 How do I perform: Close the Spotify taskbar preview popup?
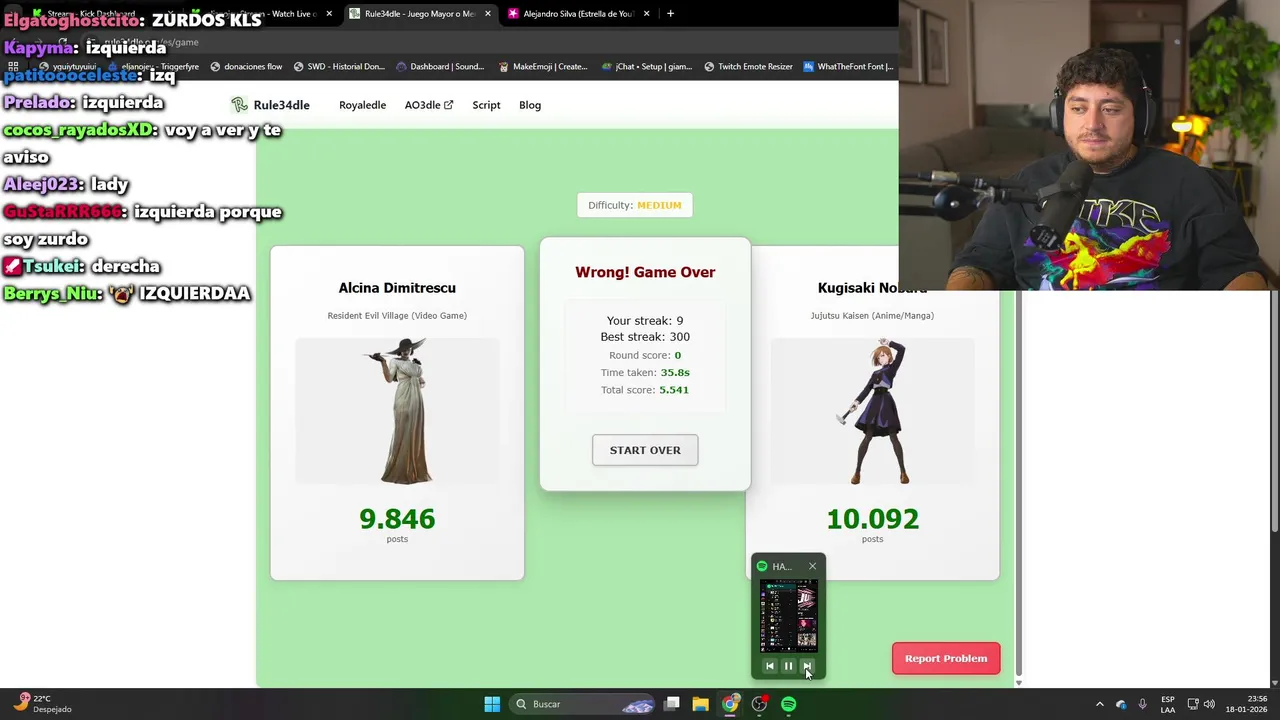(812, 566)
